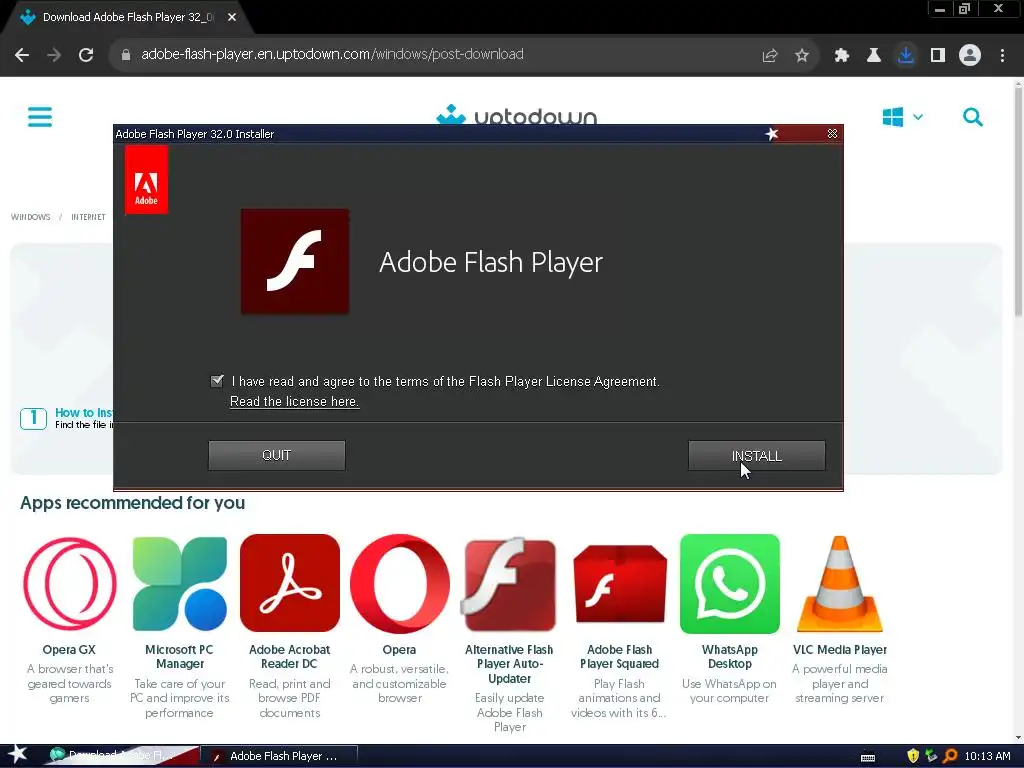Click the INSTALL button in Flash installer
This screenshot has height=768, width=1024.
coord(756,455)
